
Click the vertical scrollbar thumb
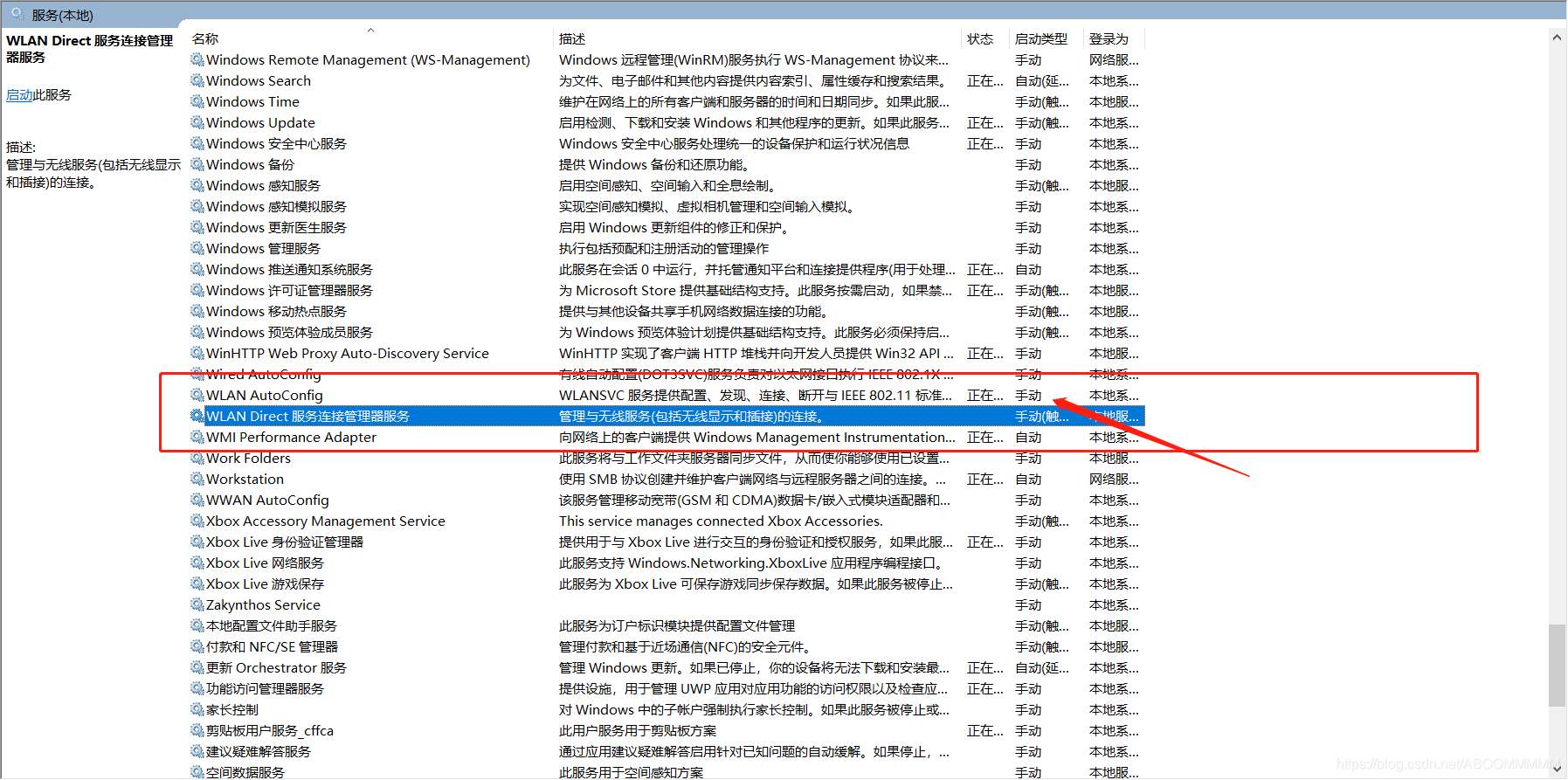pyautogui.click(x=1557, y=666)
